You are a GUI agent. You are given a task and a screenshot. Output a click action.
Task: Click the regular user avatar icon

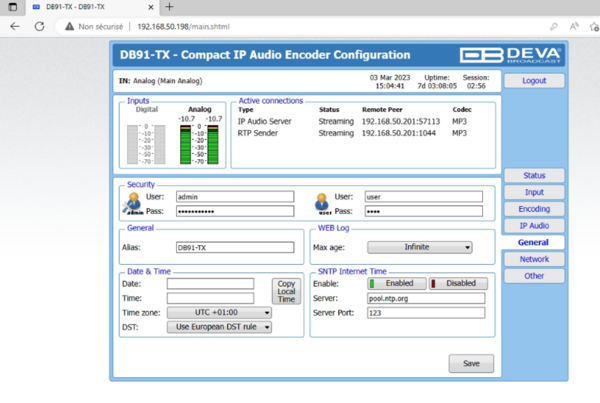(x=323, y=203)
